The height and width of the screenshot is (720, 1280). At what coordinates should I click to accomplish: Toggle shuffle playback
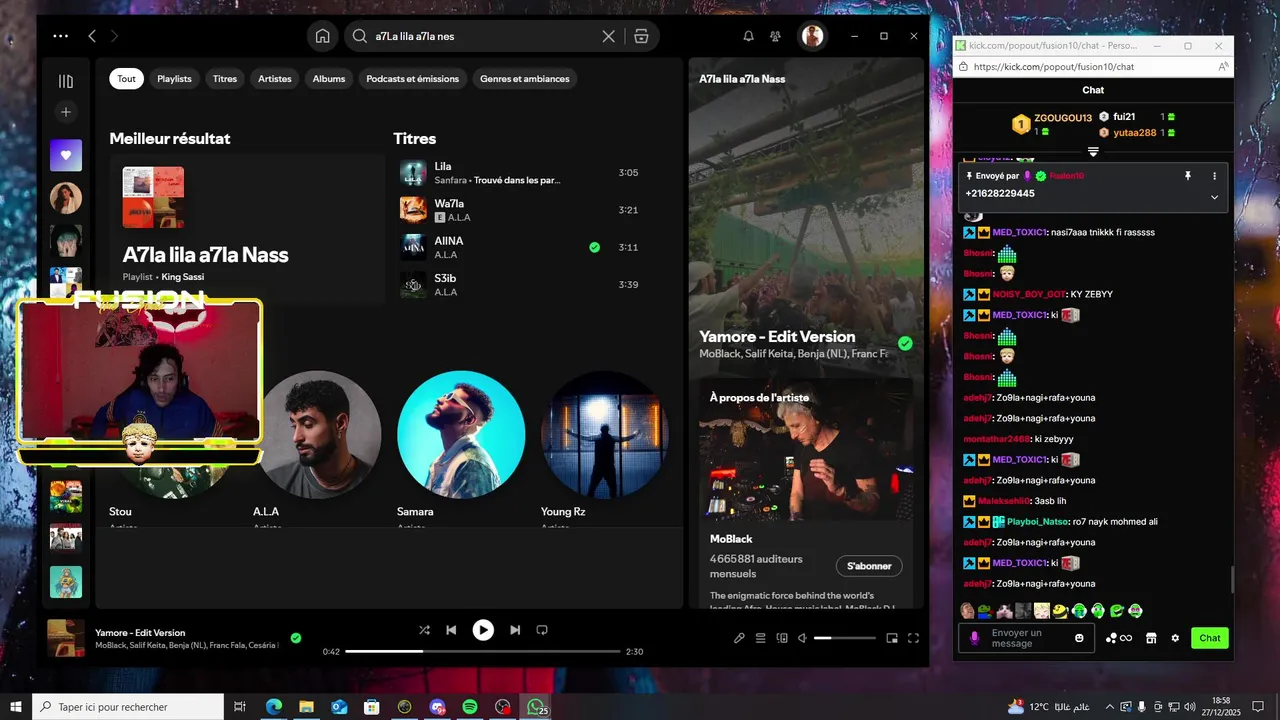tap(424, 630)
